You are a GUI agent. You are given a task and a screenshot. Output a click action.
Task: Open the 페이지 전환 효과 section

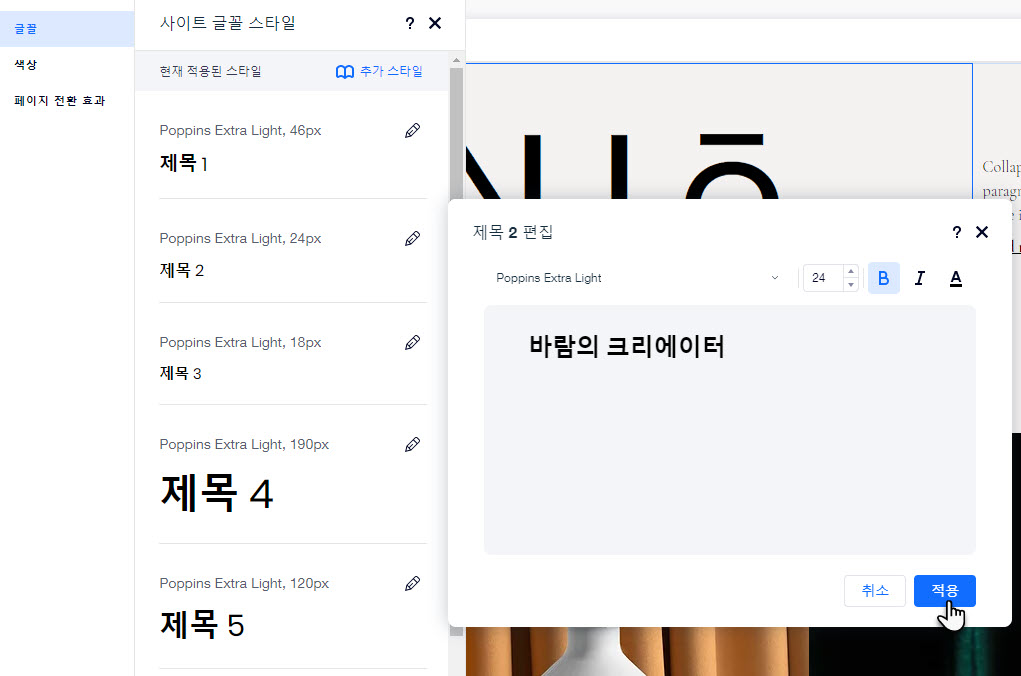(59, 101)
